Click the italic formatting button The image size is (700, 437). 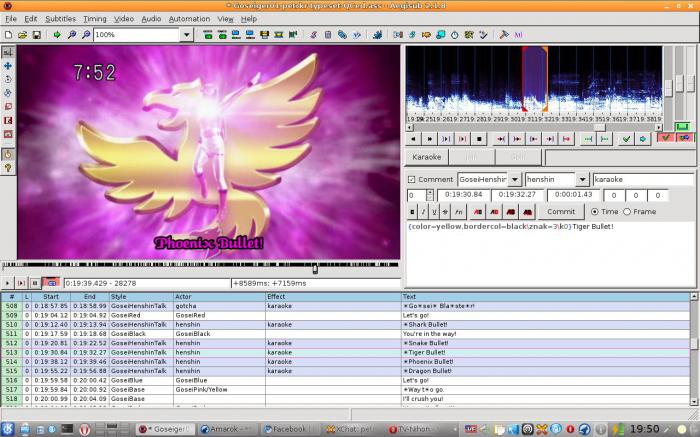pos(423,212)
